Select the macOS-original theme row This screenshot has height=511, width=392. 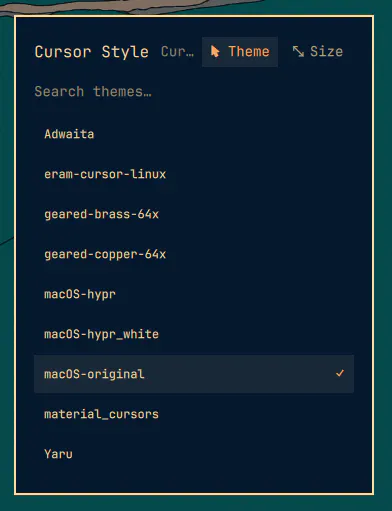(194, 374)
